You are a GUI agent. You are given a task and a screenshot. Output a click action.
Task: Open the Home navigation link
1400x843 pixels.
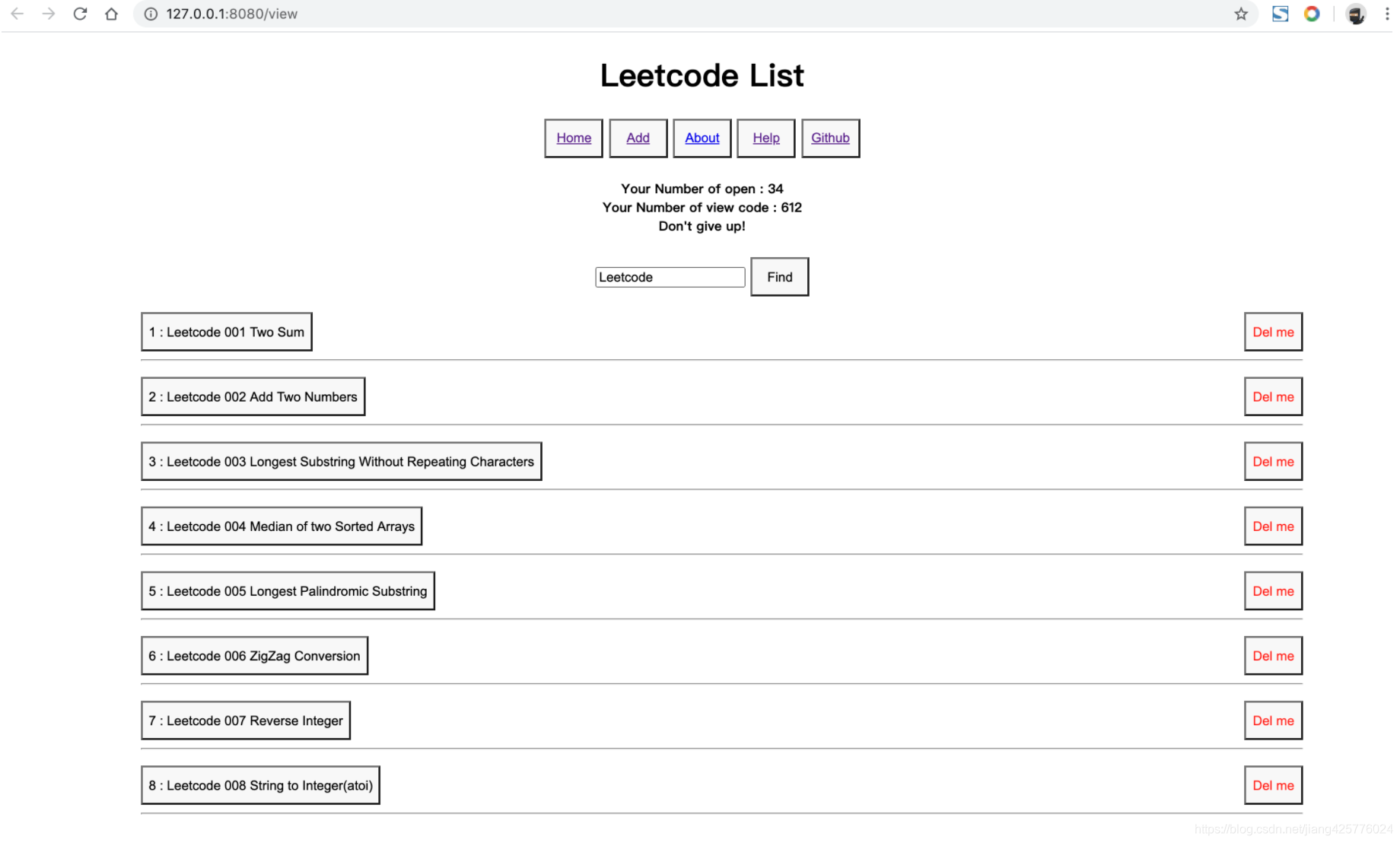(574, 138)
